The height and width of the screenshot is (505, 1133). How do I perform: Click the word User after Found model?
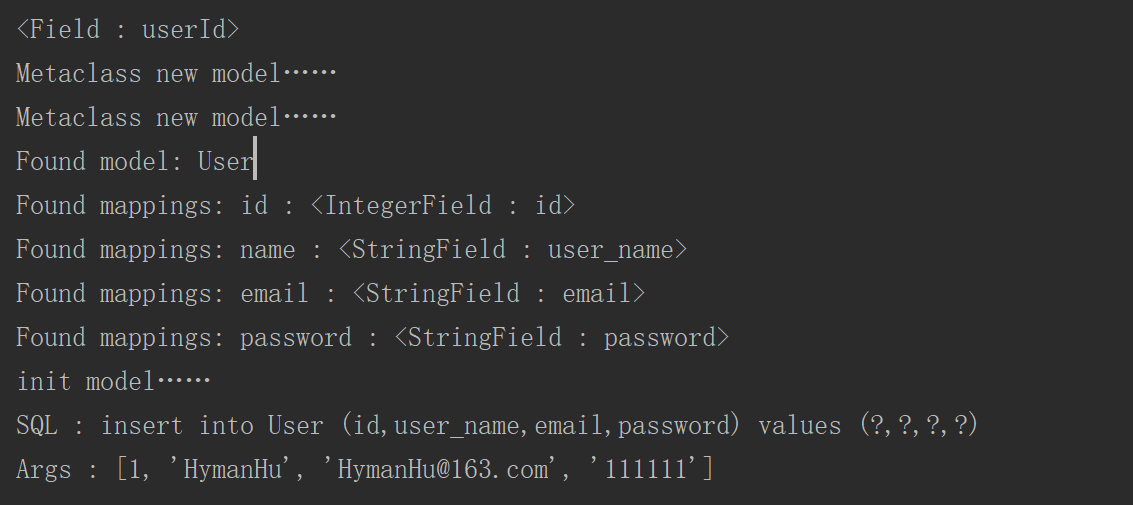tap(225, 161)
